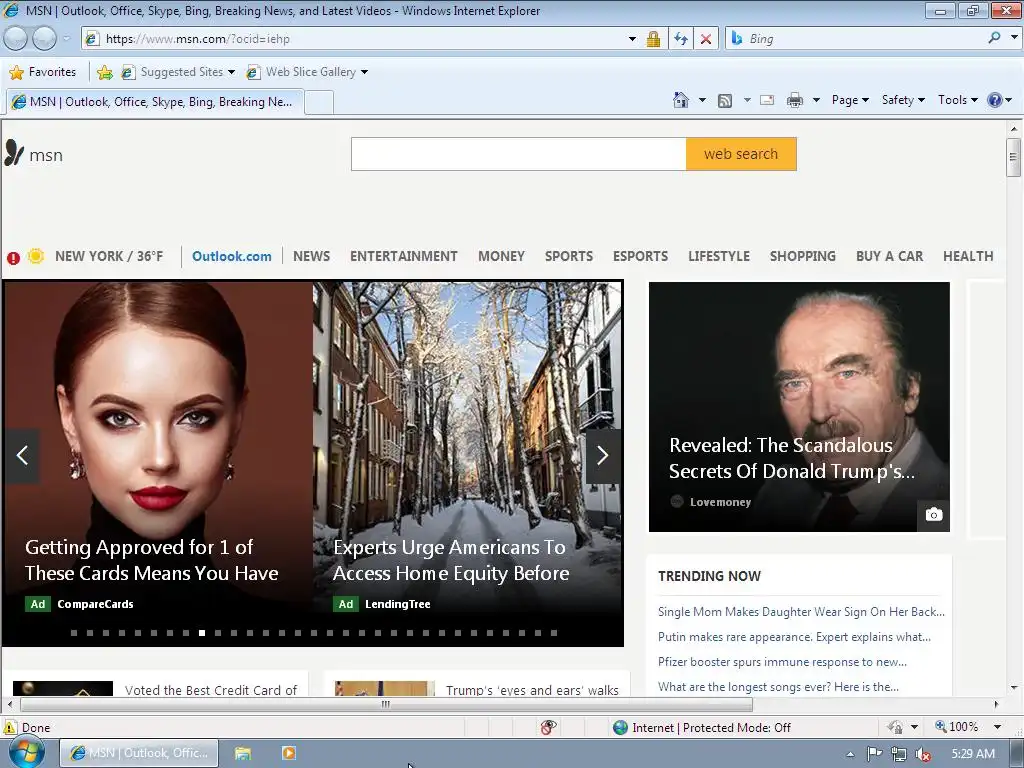Open the longest songs ever trending link

778,686
